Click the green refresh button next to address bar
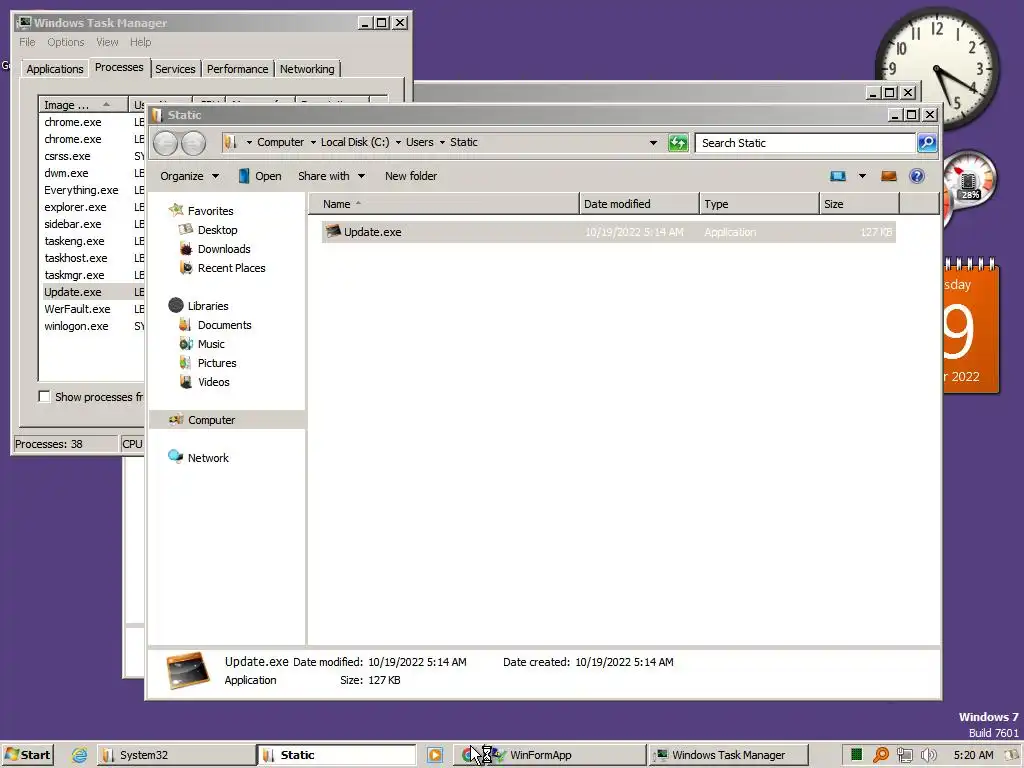The height and width of the screenshot is (768, 1024). (x=678, y=143)
